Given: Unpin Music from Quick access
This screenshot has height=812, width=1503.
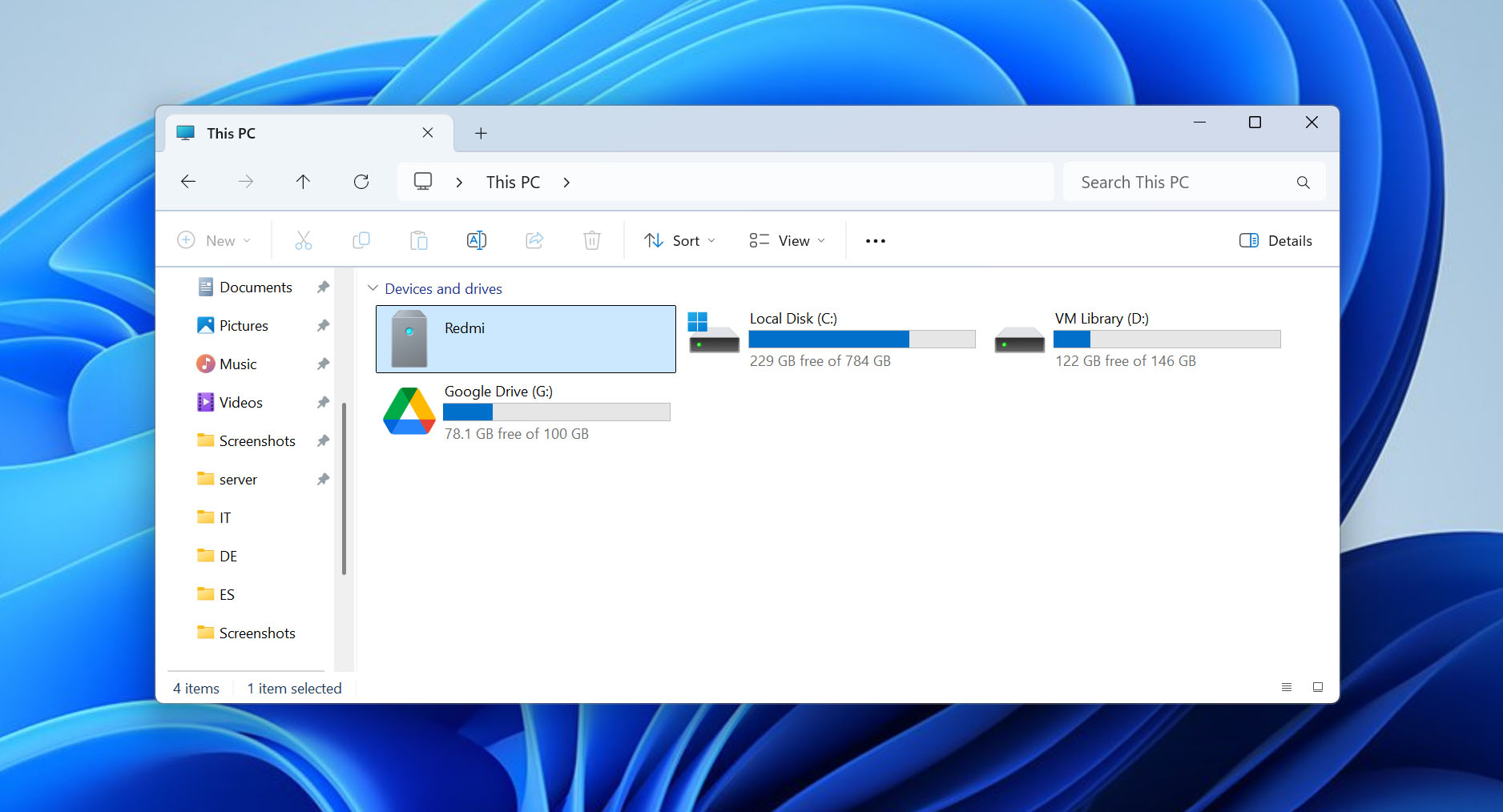Looking at the screenshot, I should (x=322, y=364).
